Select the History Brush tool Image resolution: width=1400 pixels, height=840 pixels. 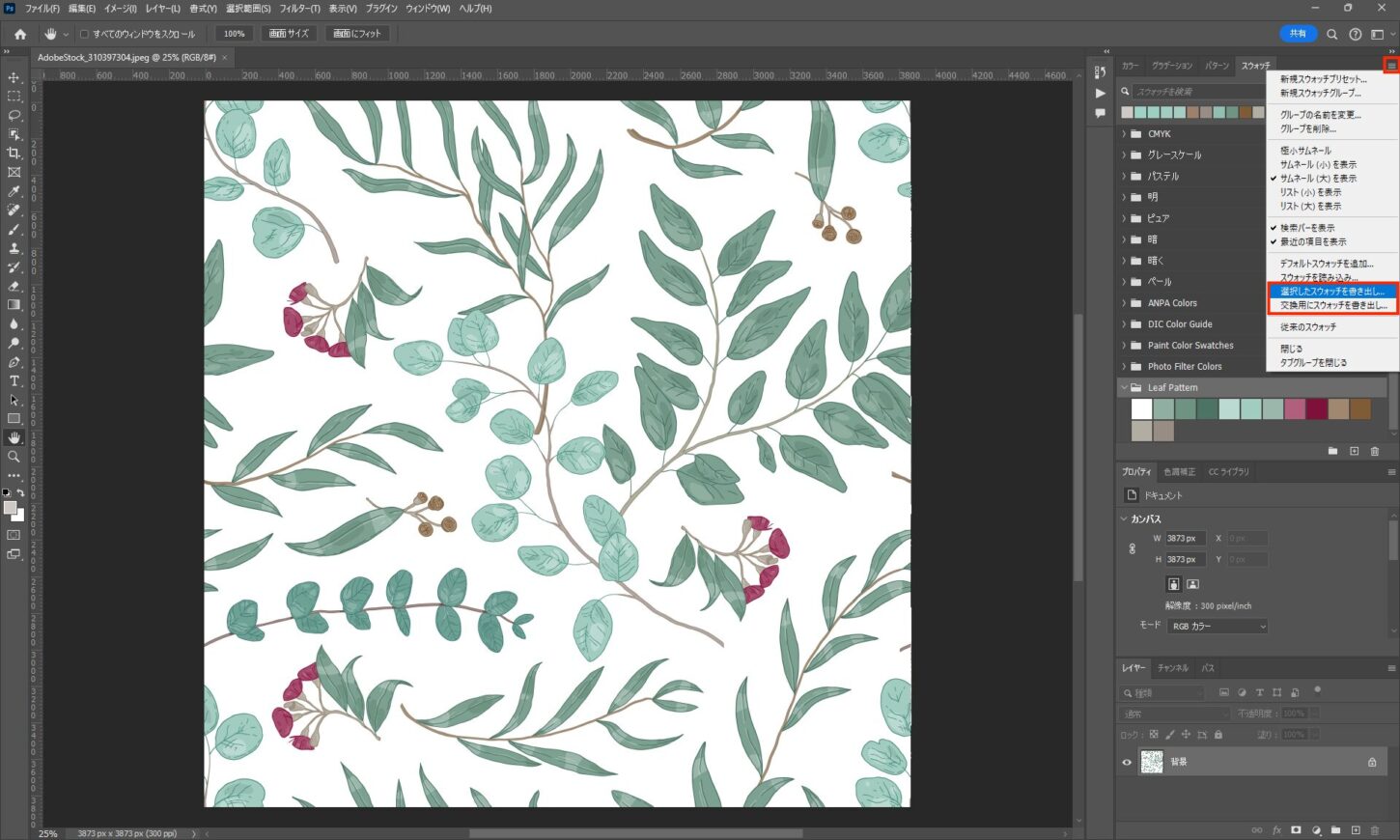point(14,266)
